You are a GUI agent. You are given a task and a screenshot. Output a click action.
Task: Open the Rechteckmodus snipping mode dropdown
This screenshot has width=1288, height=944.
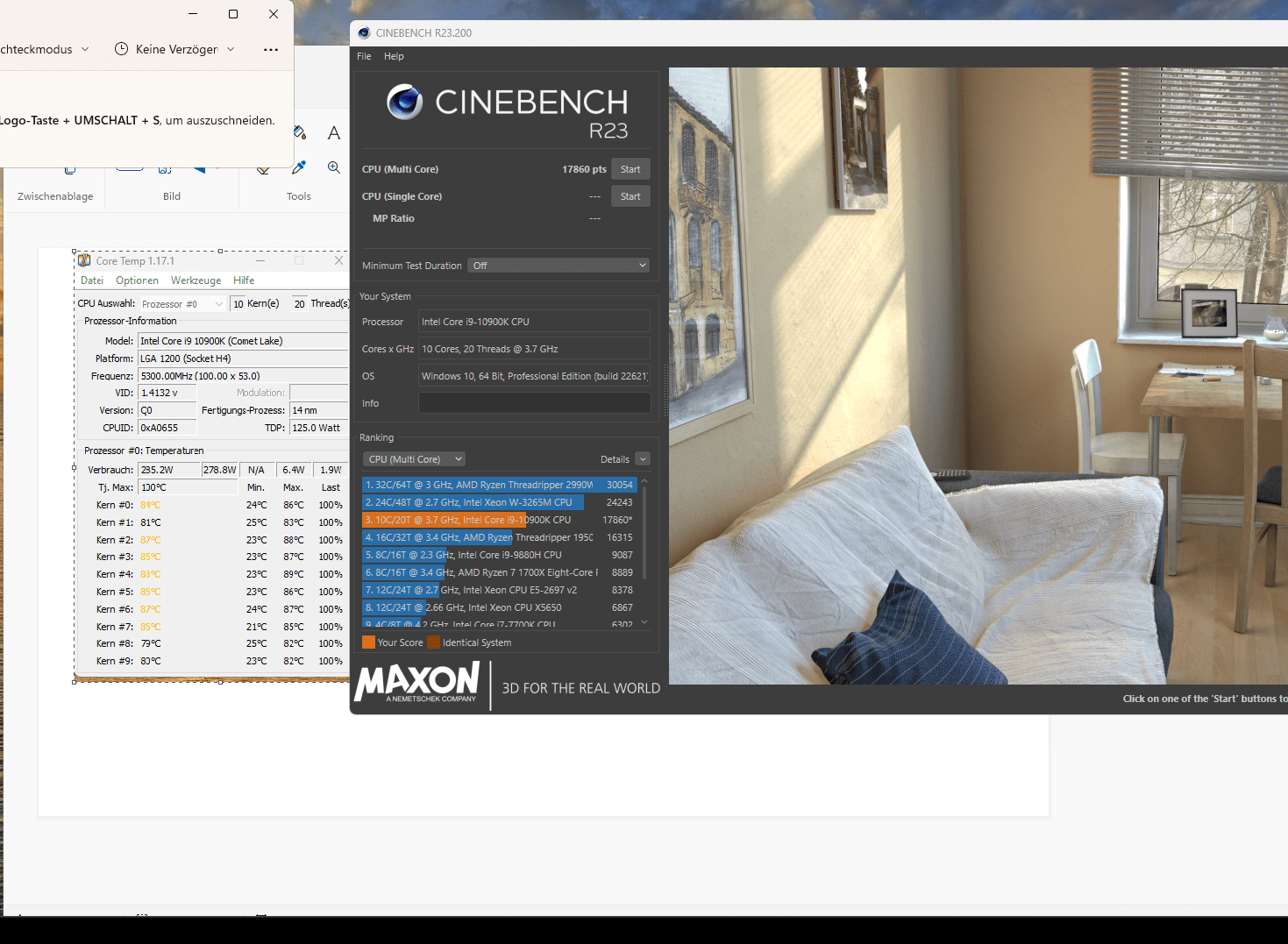click(45, 49)
